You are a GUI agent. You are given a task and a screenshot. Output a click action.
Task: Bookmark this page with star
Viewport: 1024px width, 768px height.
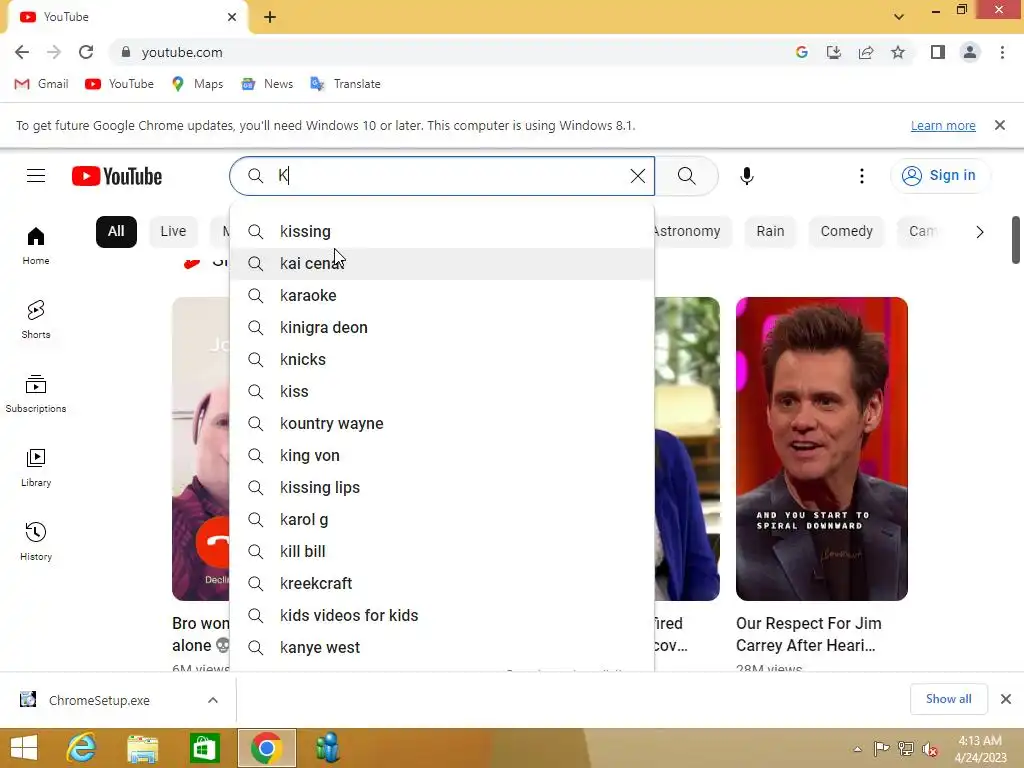click(x=898, y=52)
